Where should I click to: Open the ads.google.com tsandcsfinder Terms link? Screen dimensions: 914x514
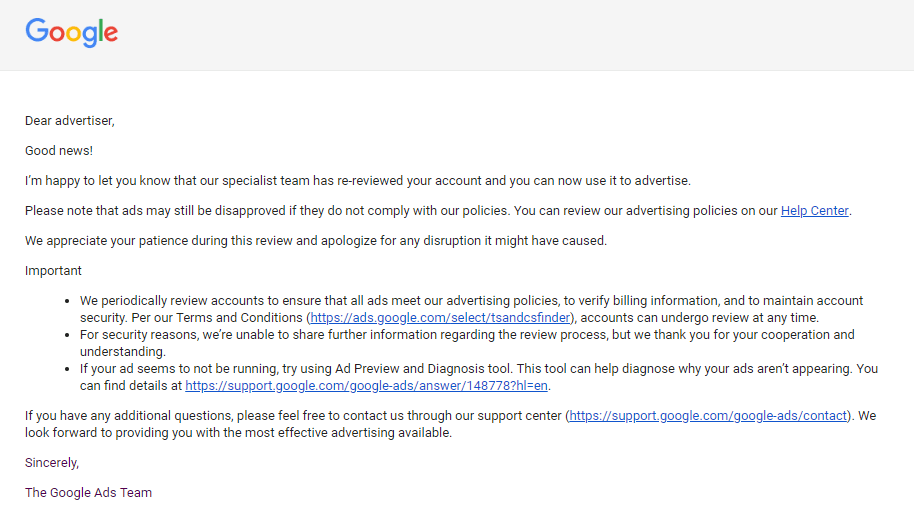[440, 318]
